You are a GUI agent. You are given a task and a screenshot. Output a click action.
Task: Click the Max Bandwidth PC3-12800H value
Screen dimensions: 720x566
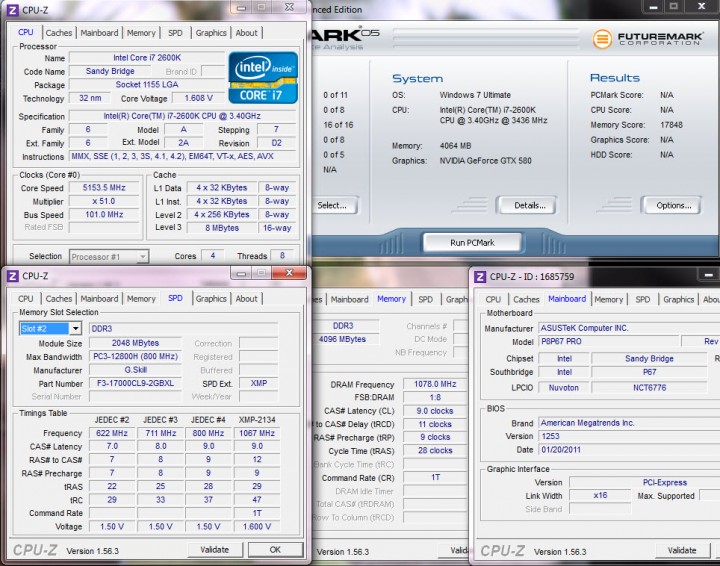tap(135, 357)
